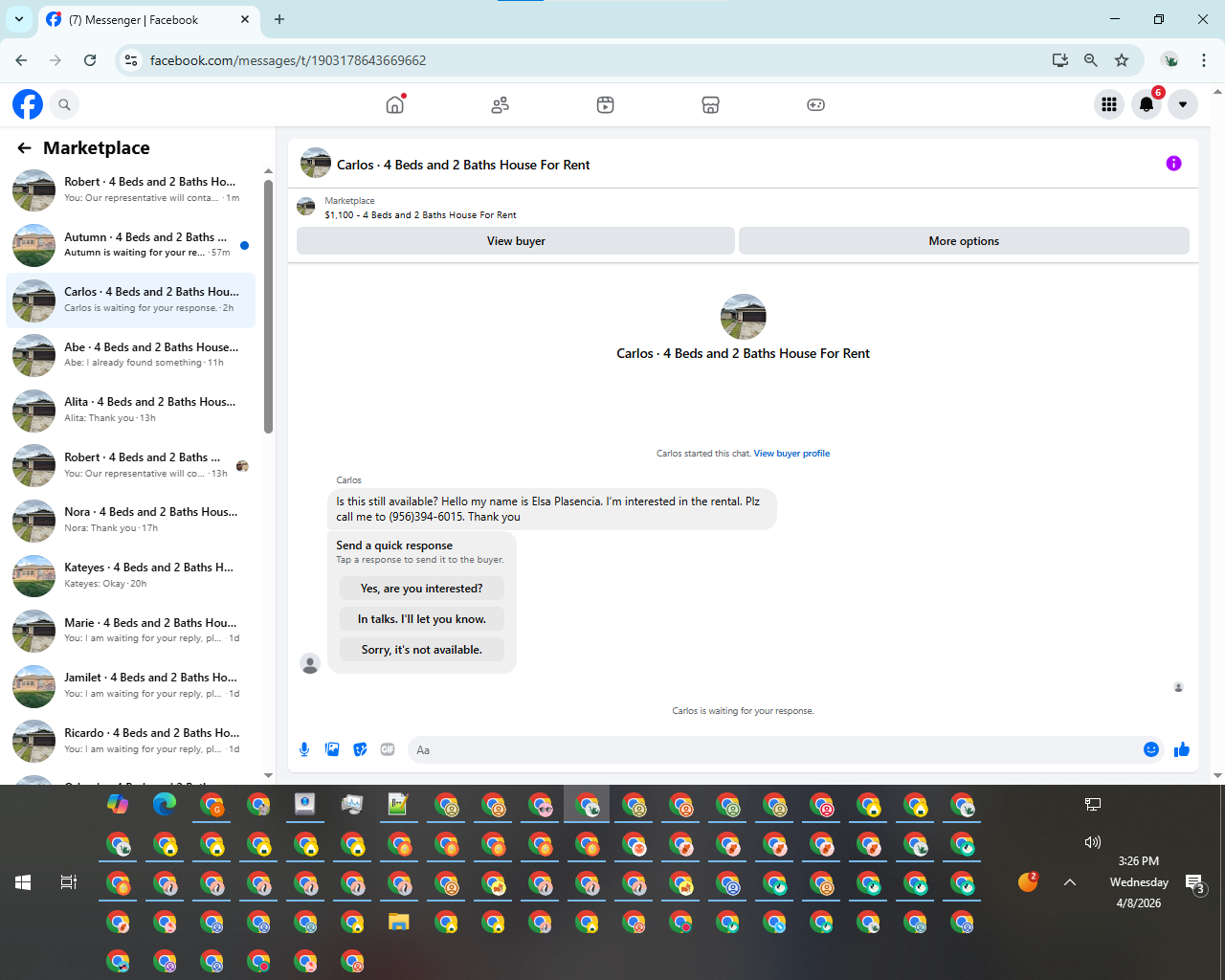Click the View buyer button

click(x=516, y=241)
